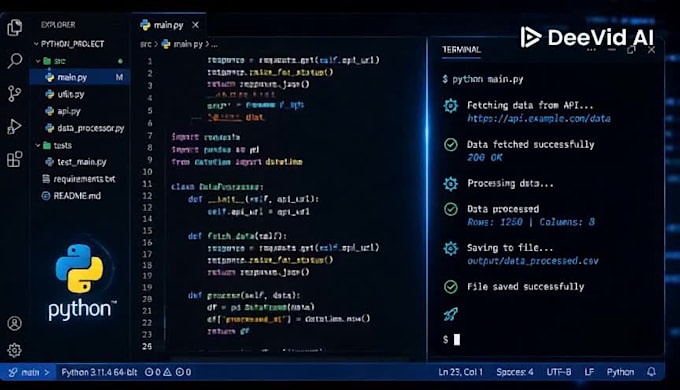The image size is (680, 390).
Task: Click Ln 23, Col 1 position indicator
Action: (x=460, y=372)
